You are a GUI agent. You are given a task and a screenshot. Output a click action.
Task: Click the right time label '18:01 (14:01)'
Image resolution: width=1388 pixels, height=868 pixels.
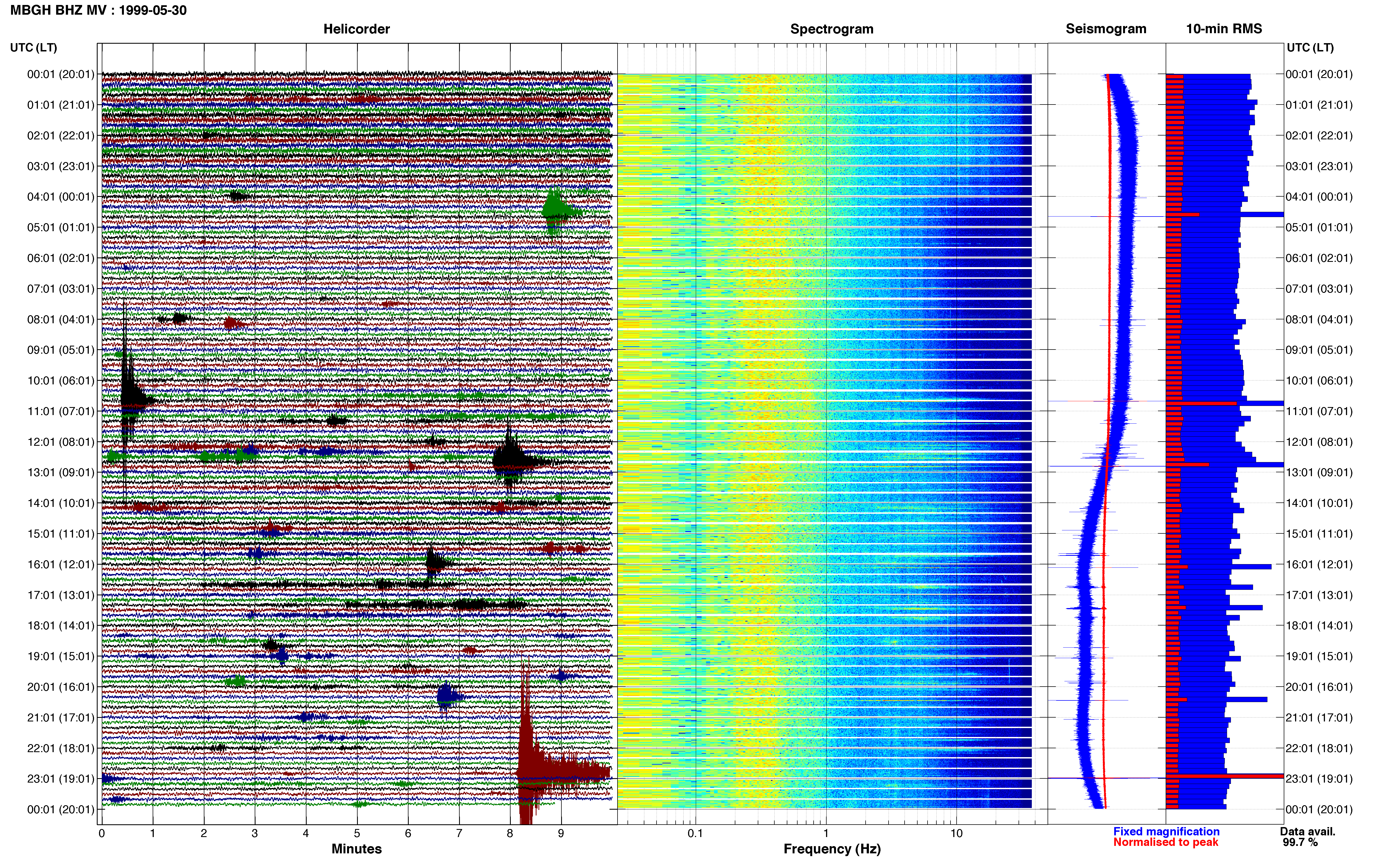(1319, 626)
